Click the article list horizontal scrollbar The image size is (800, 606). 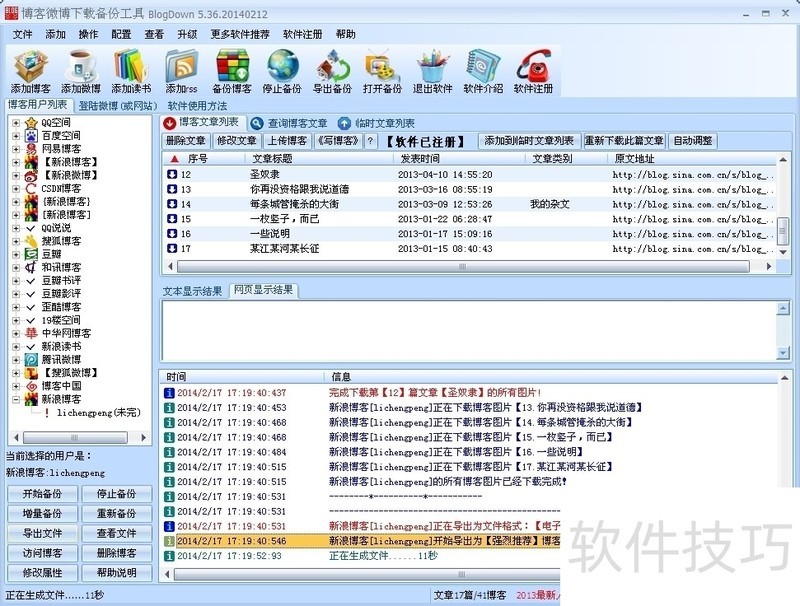pyautogui.click(x=470, y=267)
